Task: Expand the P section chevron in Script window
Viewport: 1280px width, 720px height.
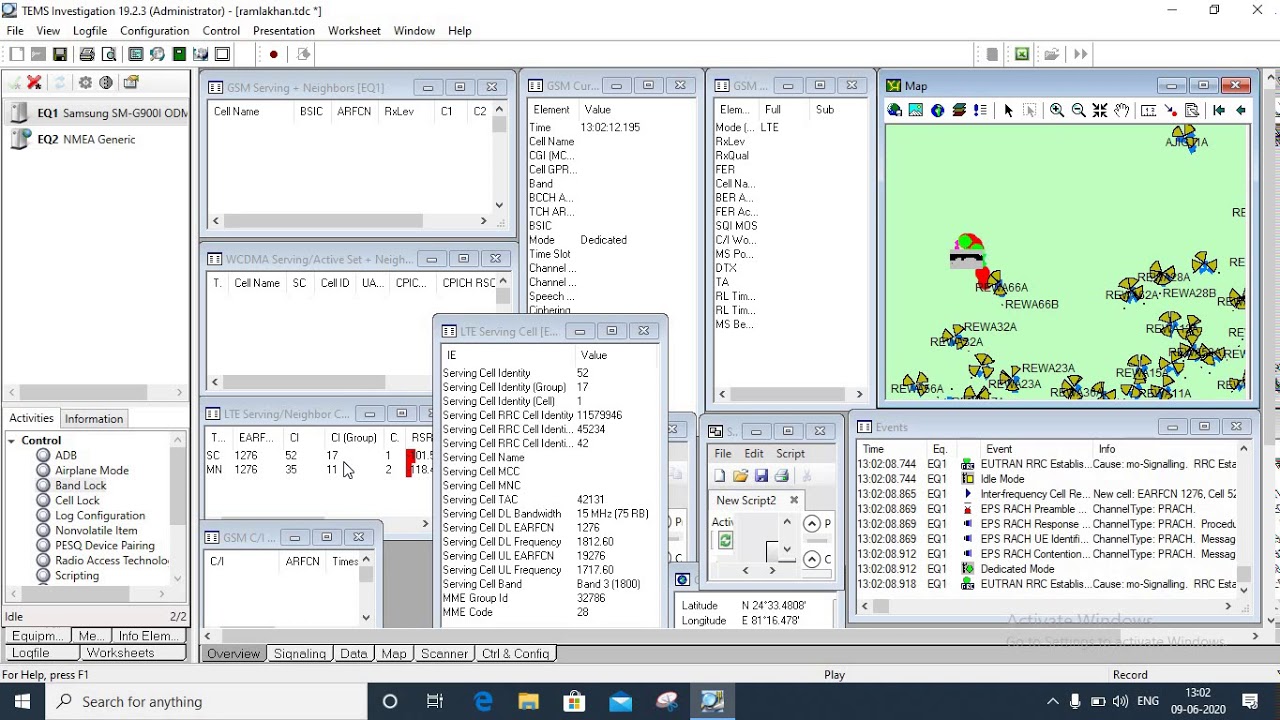Action: [x=812, y=523]
